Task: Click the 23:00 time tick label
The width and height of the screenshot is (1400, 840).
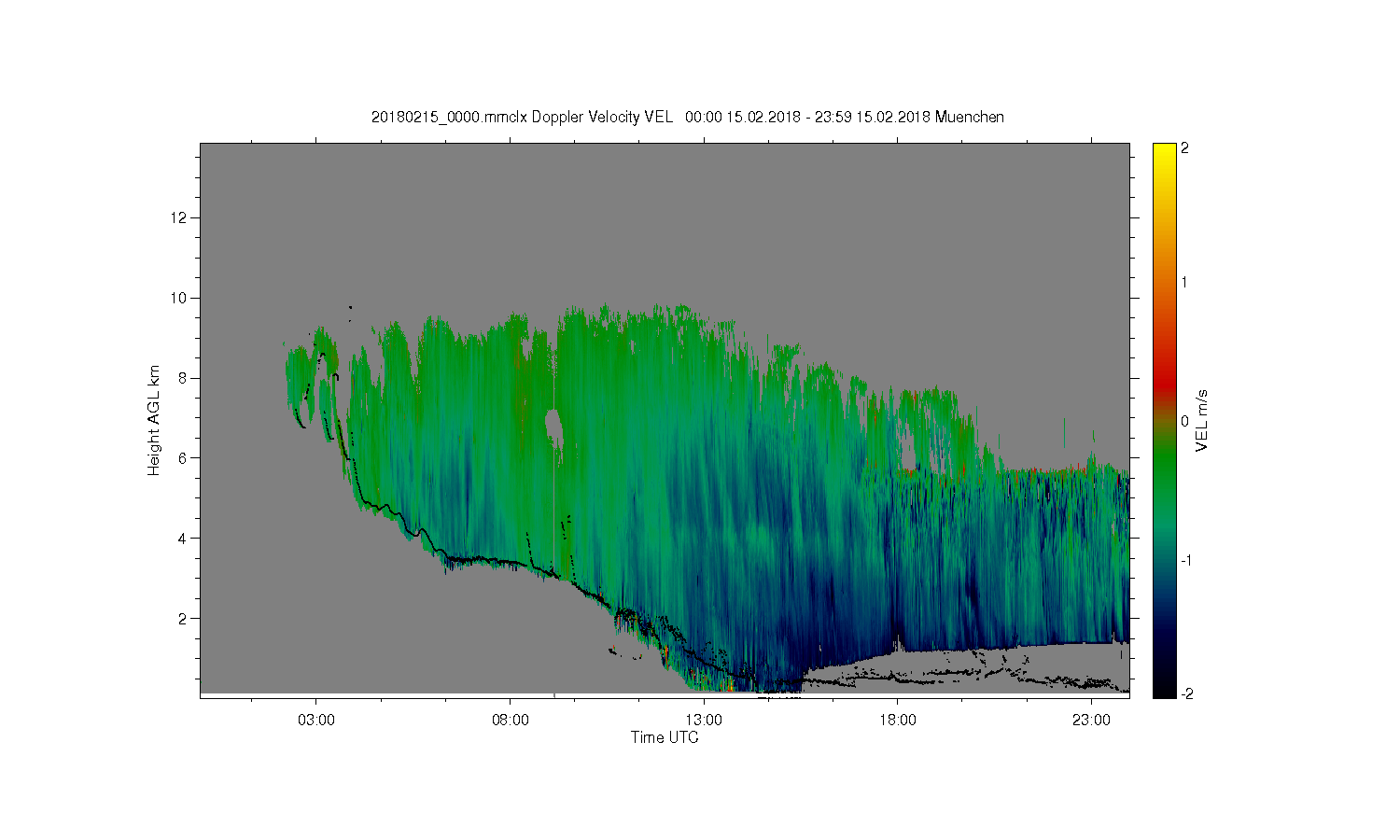Action: [1091, 721]
